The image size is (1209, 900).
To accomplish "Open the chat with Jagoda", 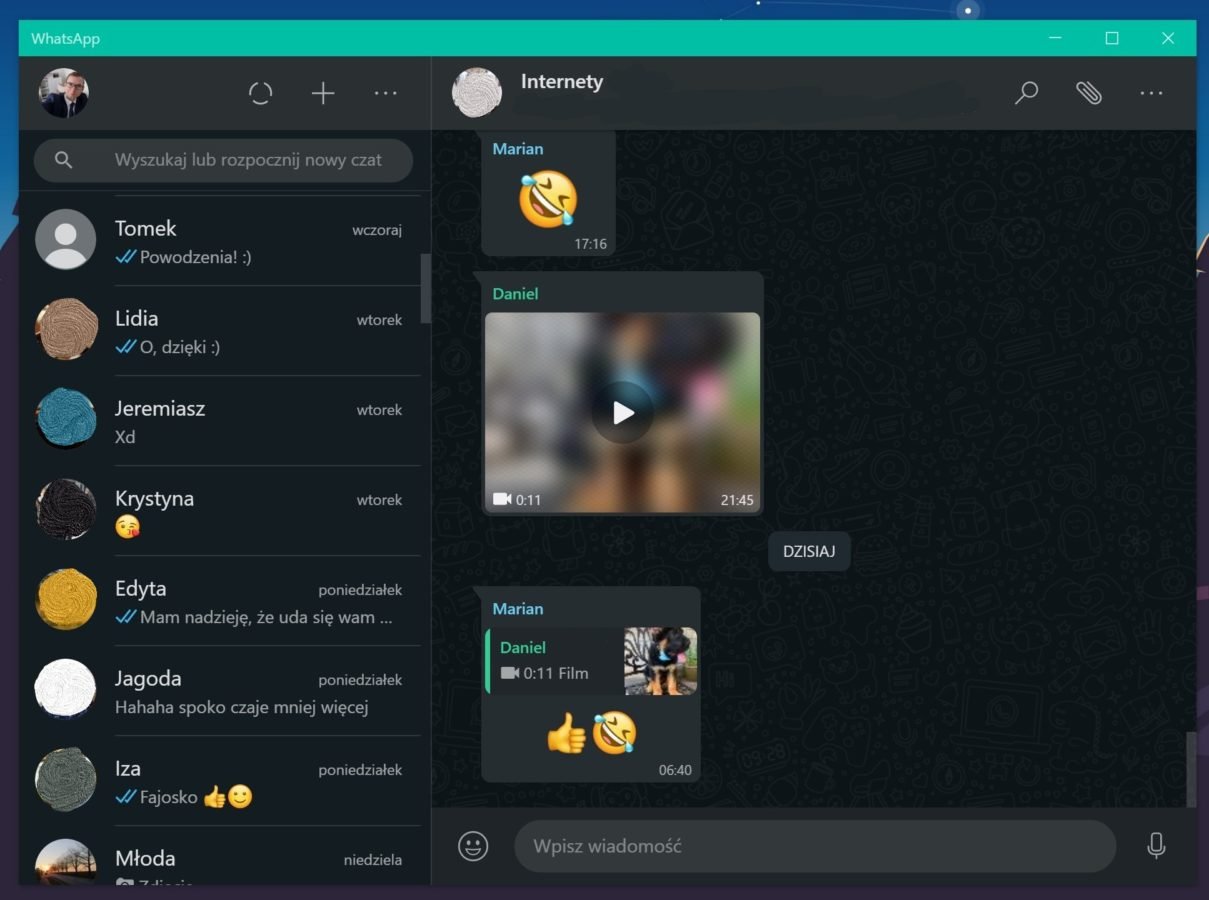I will coord(225,691).
